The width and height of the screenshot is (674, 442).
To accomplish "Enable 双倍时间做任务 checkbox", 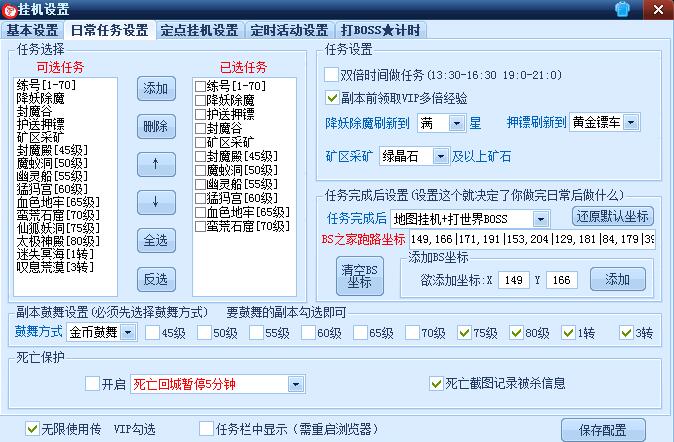I will coord(331,75).
